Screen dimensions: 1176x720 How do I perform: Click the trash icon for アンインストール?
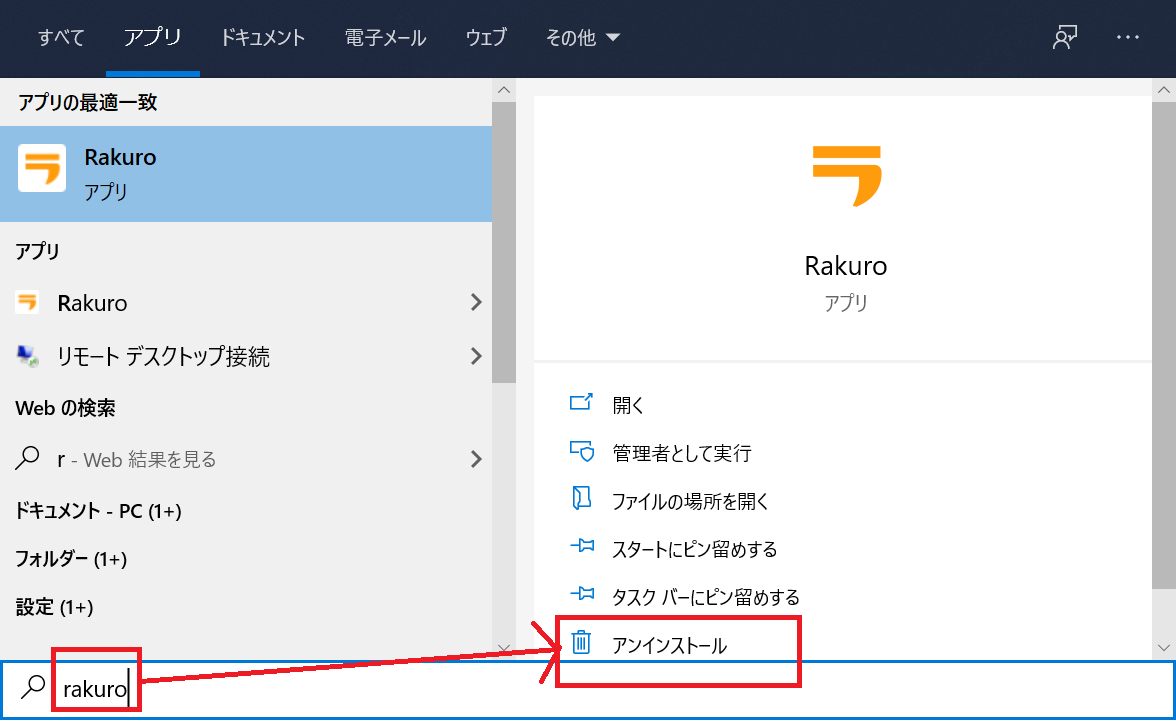click(x=581, y=642)
